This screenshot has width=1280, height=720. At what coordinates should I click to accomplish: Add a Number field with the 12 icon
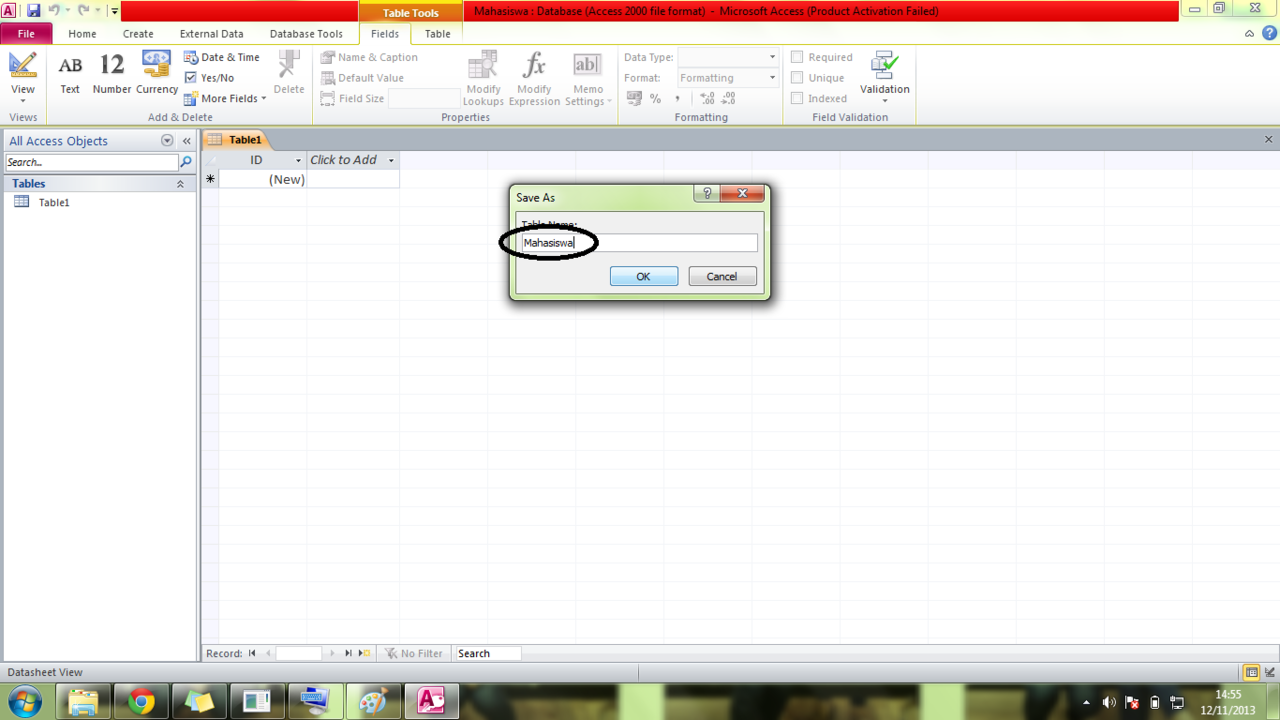[112, 74]
